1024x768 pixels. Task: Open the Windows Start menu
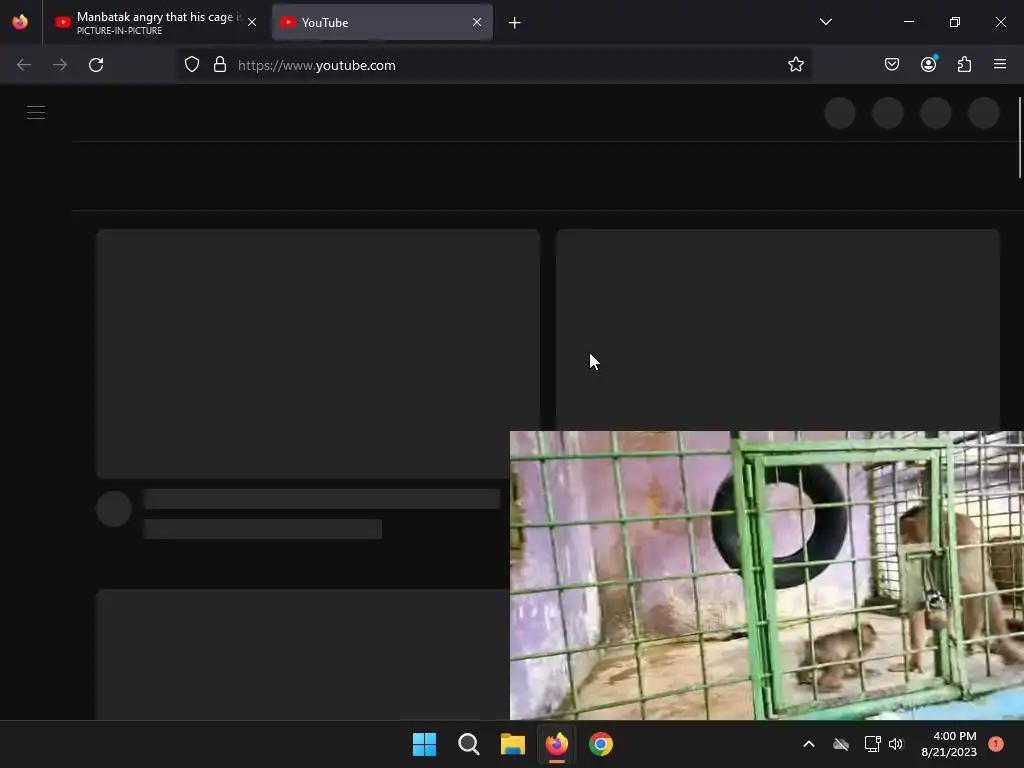pyautogui.click(x=424, y=744)
